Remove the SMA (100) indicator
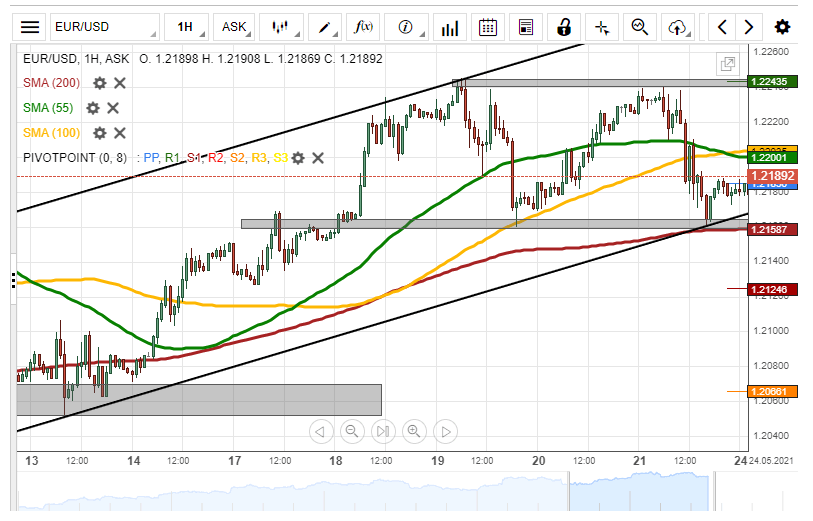The height and width of the screenshot is (521, 813). (120, 133)
